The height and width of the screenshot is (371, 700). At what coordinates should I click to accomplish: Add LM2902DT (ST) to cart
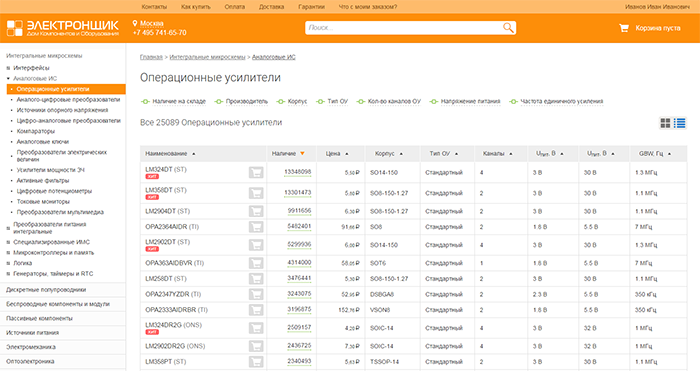(256, 245)
